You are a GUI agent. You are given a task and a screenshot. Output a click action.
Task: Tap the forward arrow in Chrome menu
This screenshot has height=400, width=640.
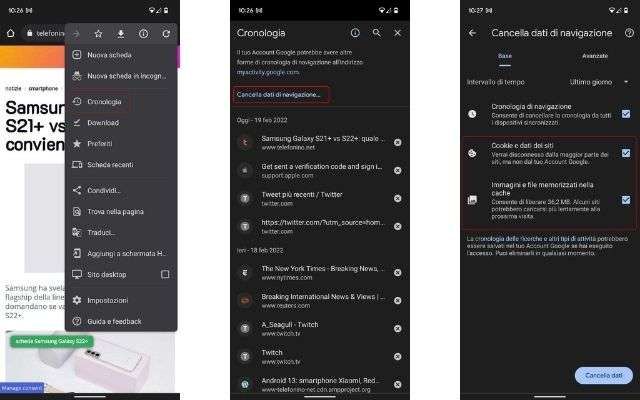coord(76,34)
